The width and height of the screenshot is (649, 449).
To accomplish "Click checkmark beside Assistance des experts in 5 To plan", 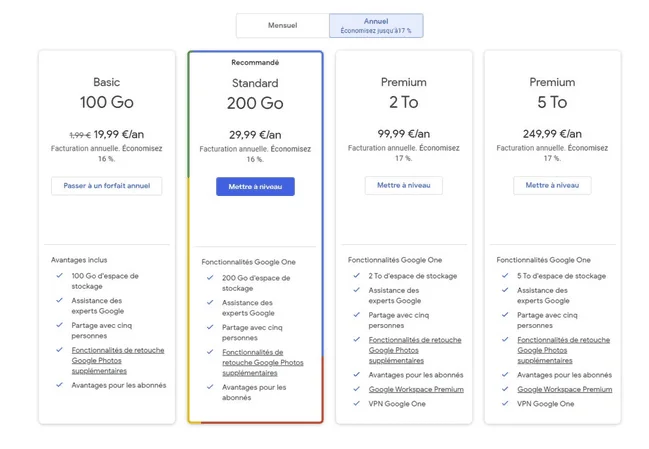I will point(505,290).
